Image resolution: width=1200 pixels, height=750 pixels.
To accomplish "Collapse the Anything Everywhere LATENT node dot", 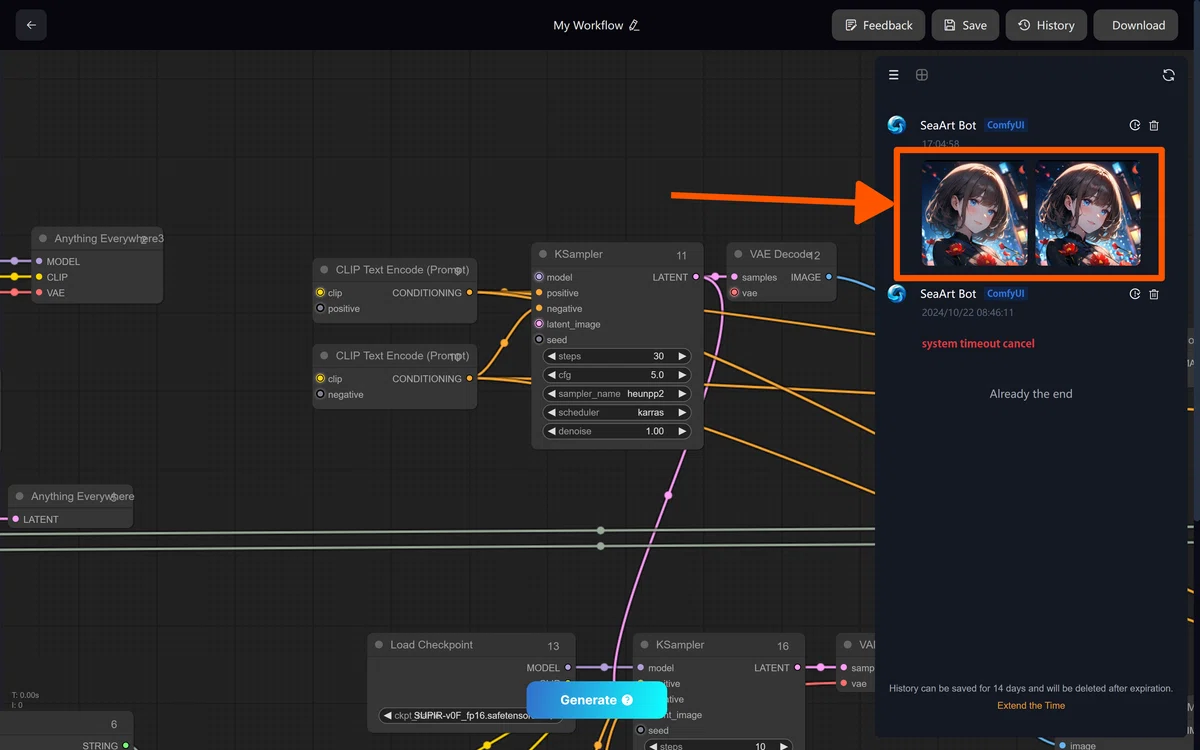I will [19, 496].
